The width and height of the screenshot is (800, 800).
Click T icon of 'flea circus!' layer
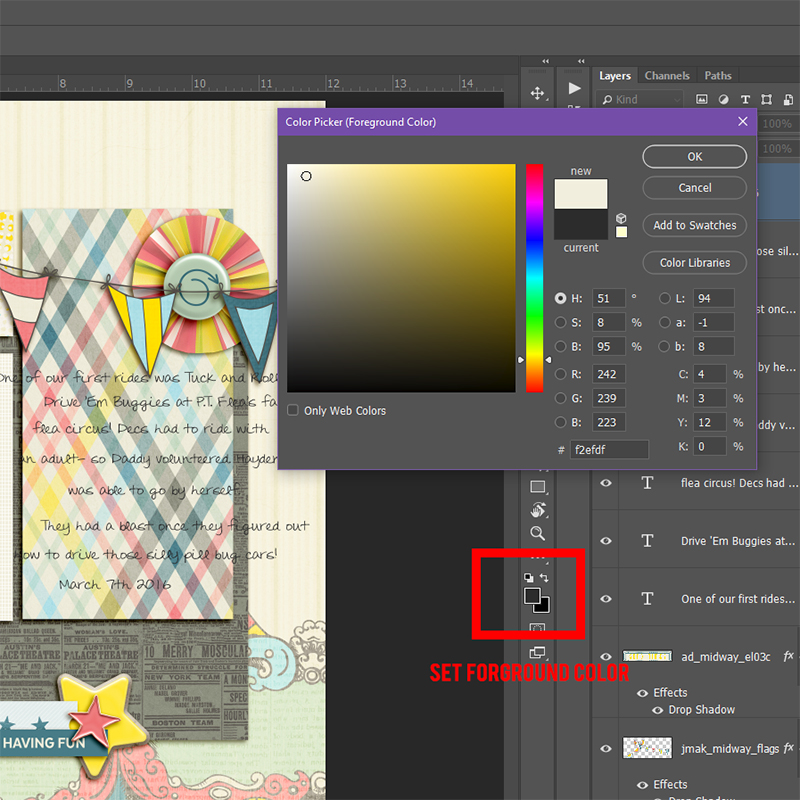click(647, 483)
